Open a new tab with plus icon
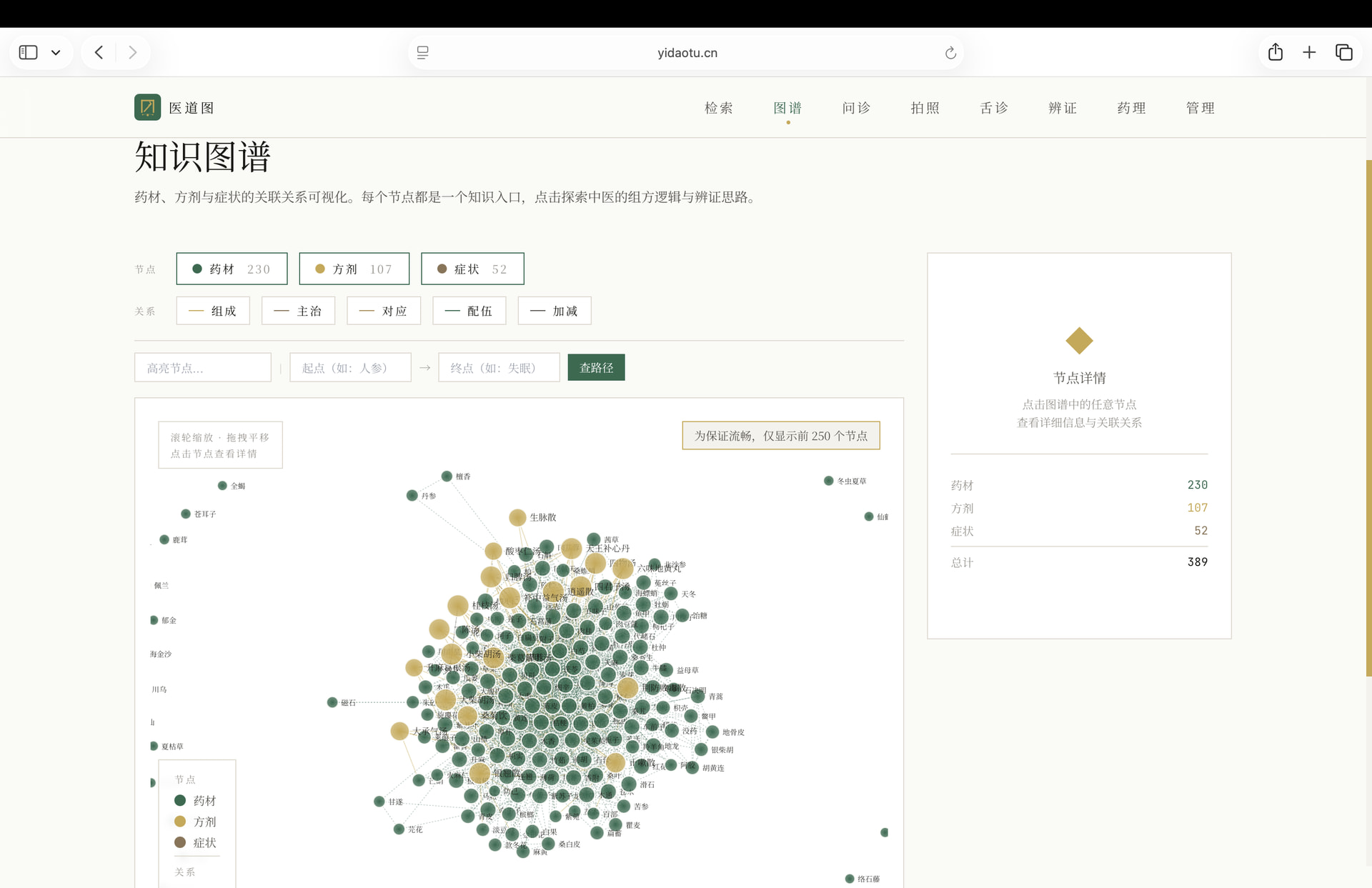 [1309, 52]
